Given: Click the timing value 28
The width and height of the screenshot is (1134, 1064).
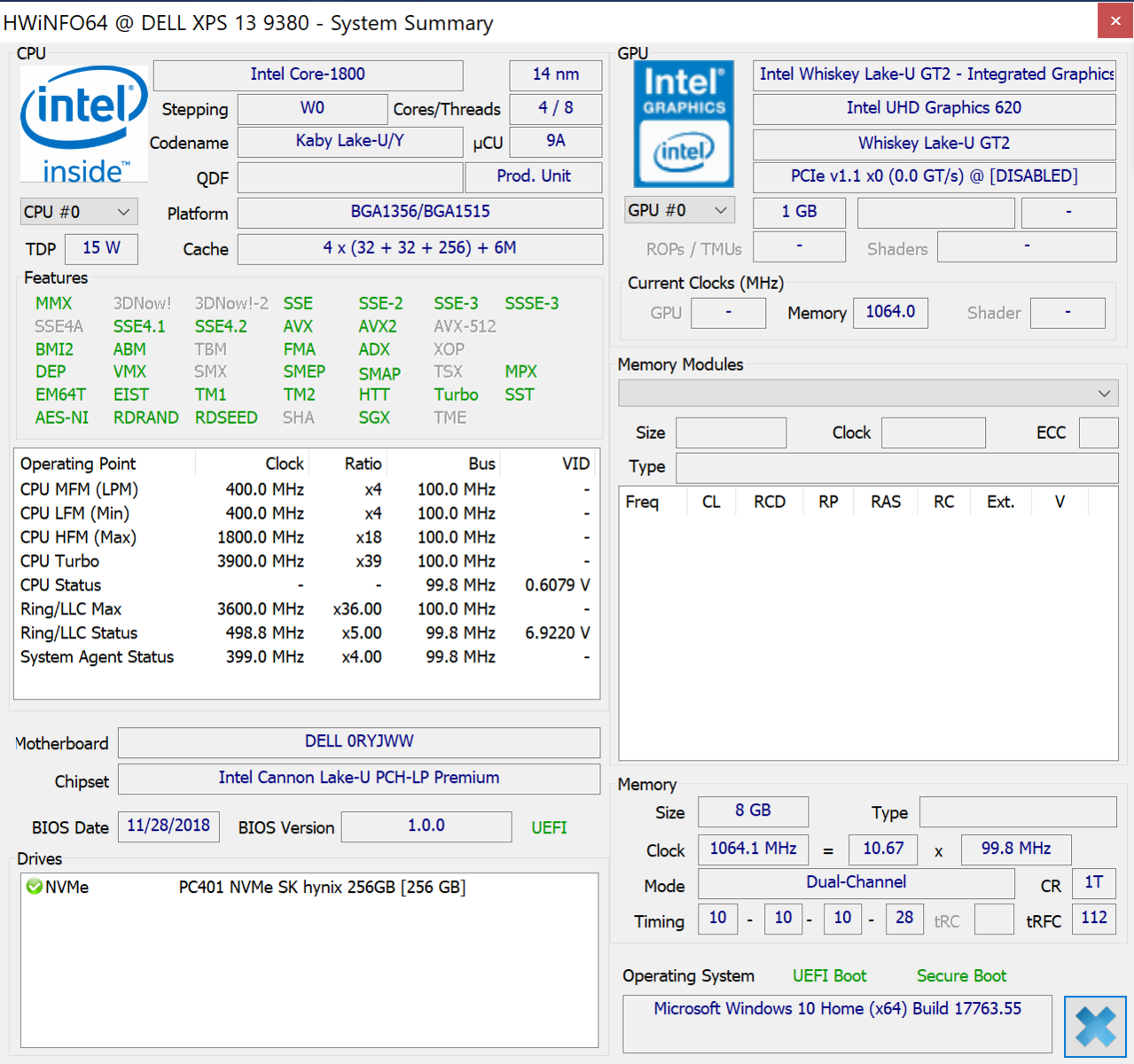Looking at the screenshot, I should click(904, 919).
